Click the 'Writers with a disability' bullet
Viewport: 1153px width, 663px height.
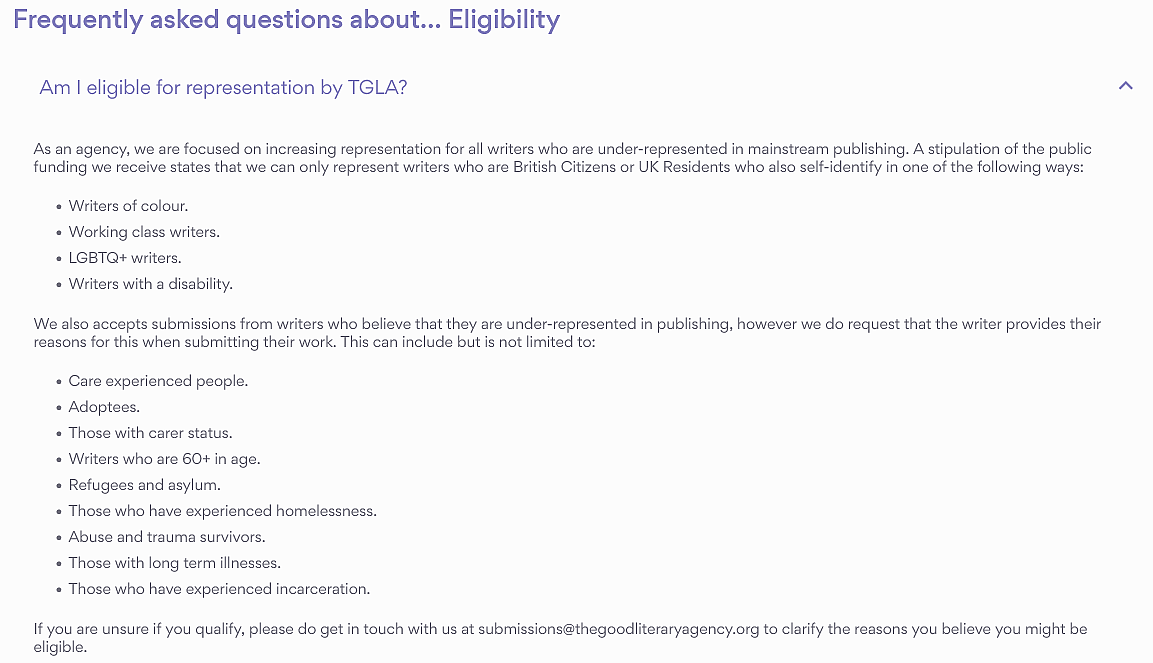click(x=150, y=284)
